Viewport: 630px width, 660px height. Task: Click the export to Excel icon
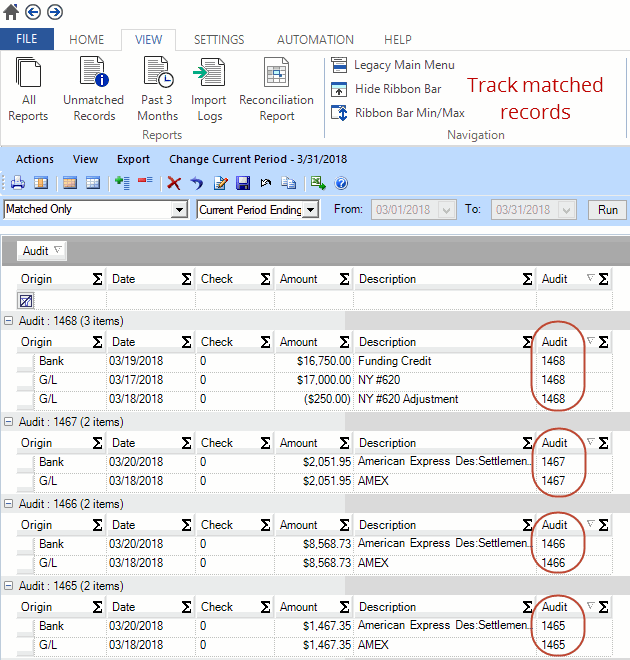(x=318, y=183)
